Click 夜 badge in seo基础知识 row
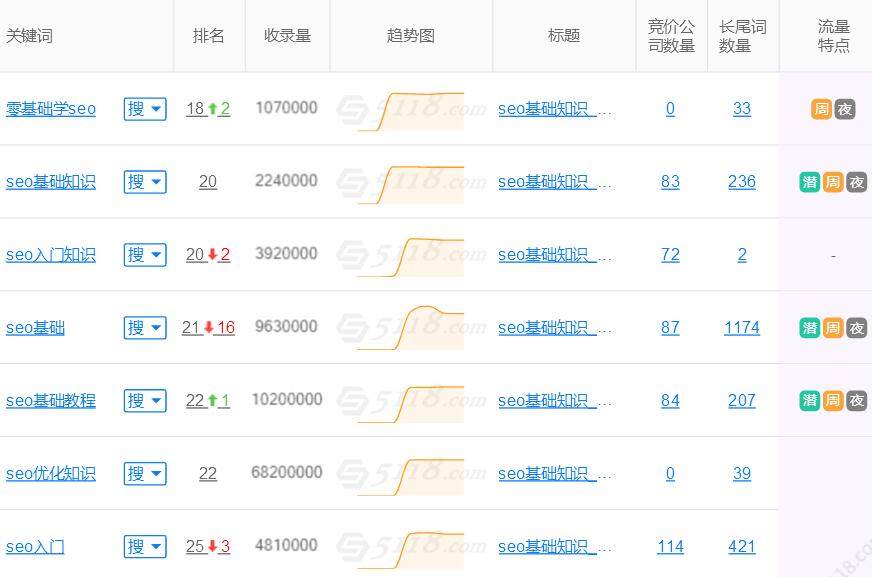The image size is (872, 577). pyautogui.click(x=856, y=182)
